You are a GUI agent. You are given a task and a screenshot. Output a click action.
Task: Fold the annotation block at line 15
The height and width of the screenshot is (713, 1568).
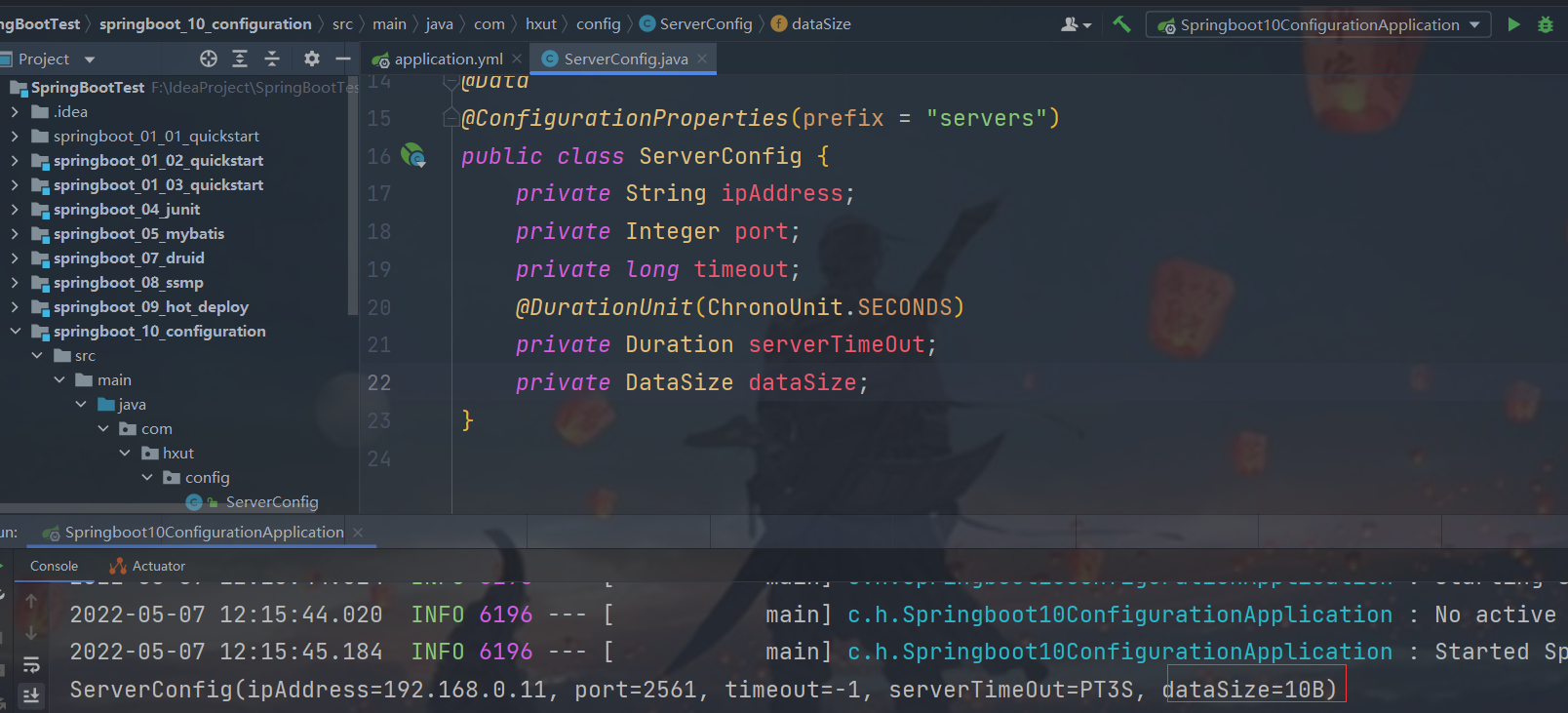tap(451, 119)
